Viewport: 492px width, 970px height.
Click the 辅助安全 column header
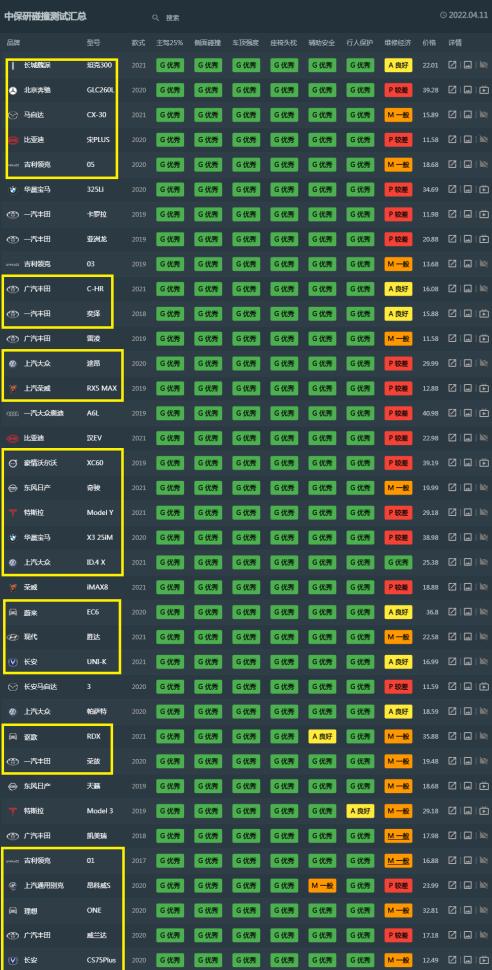[x=322, y=43]
